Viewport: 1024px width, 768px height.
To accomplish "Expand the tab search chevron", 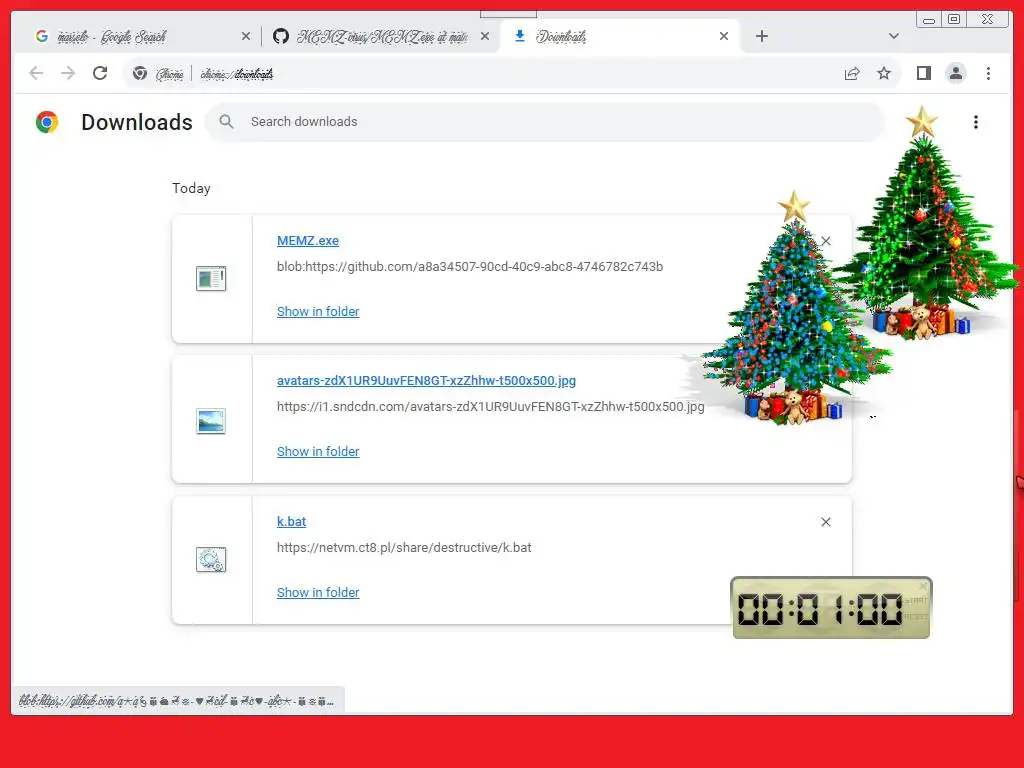I will (x=894, y=36).
